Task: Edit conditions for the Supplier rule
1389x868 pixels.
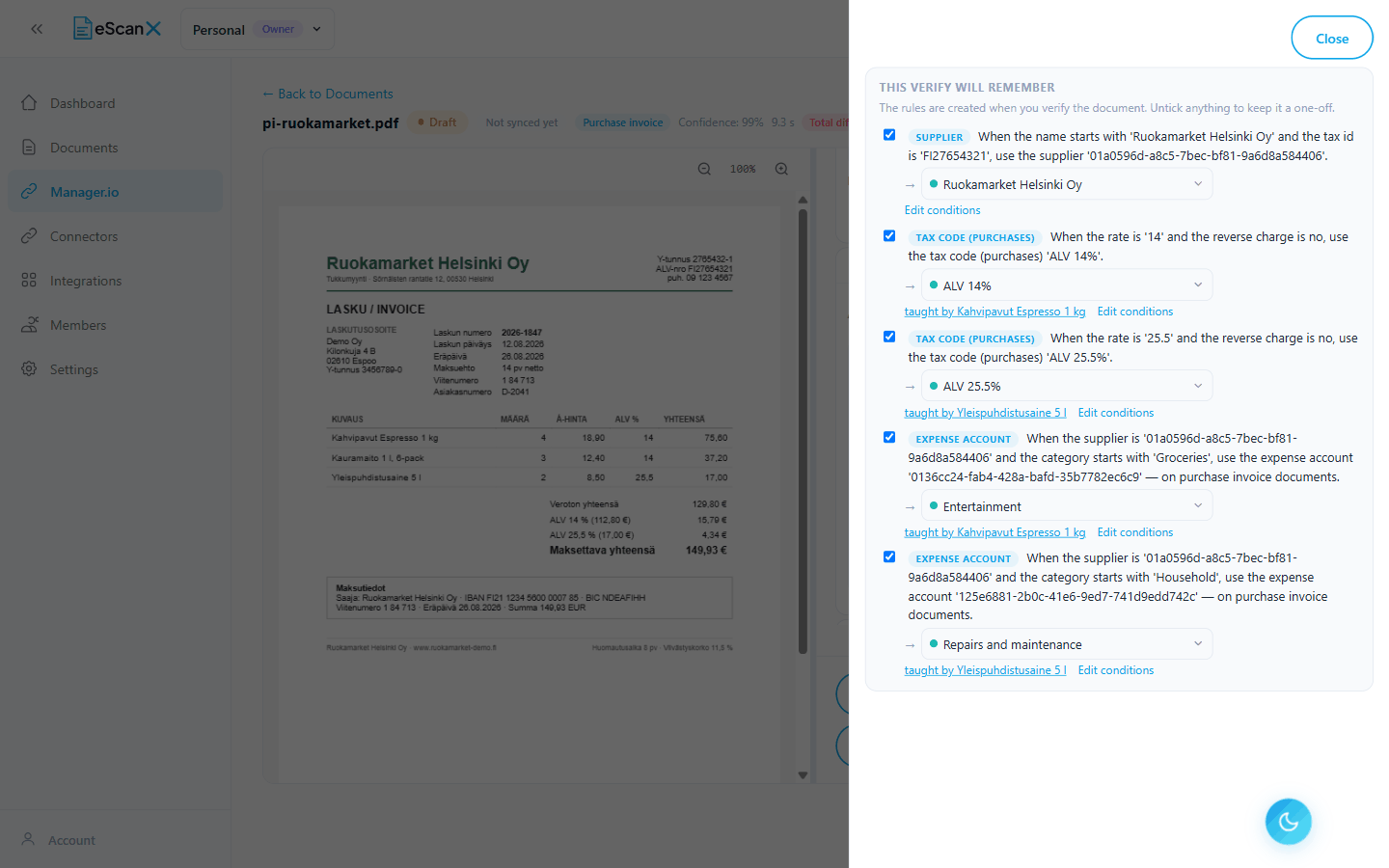Action: point(942,210)
